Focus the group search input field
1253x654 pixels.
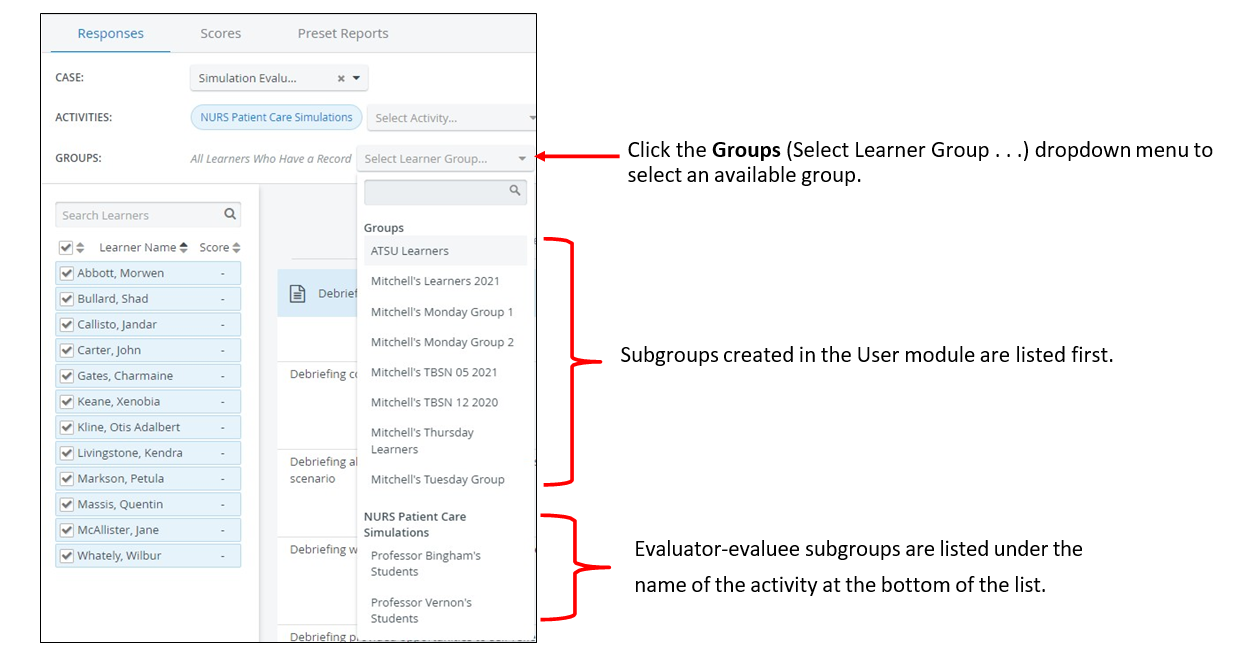[445, 191]
